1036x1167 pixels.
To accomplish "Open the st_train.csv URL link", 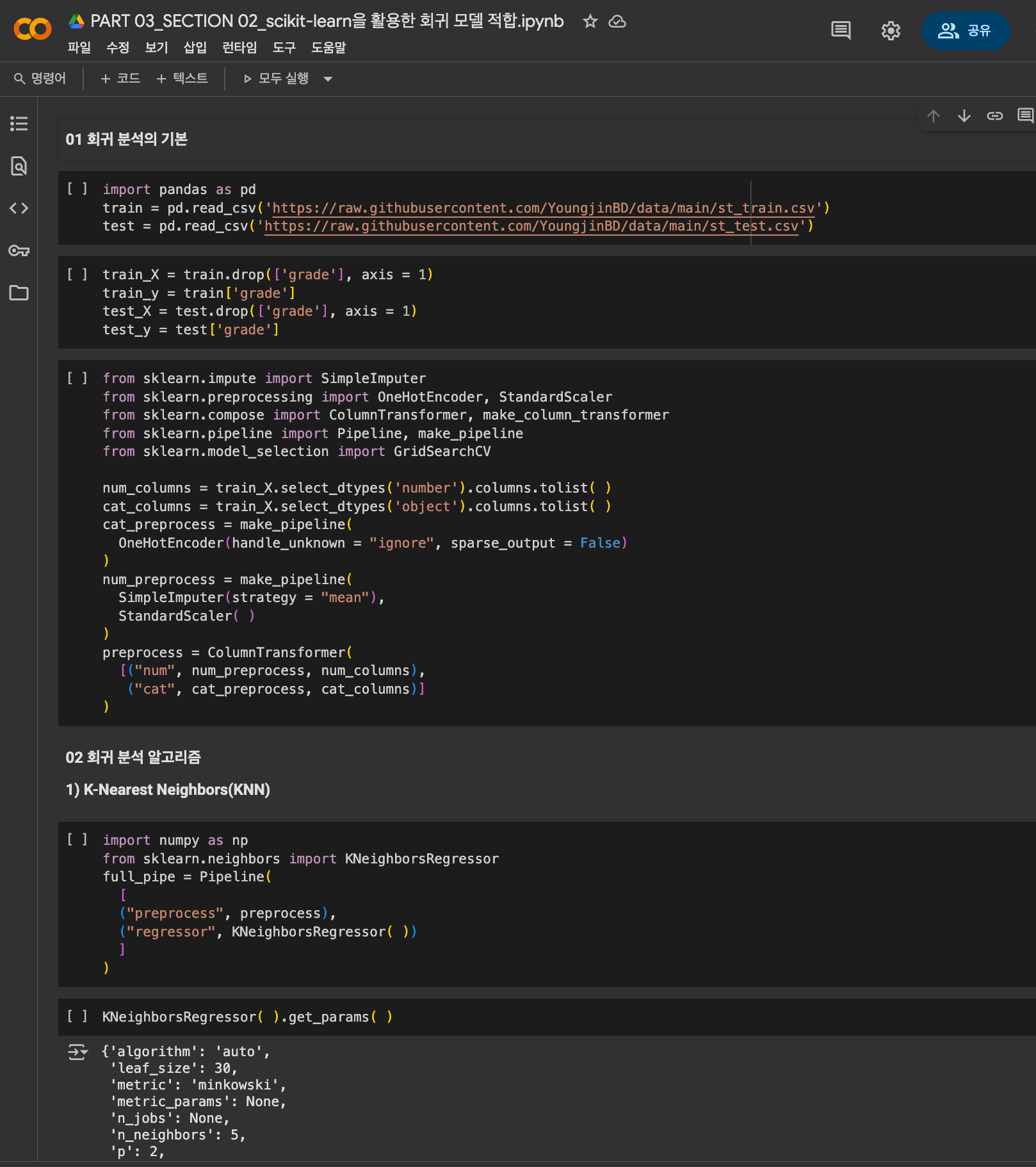I will (x=544, y=208).
